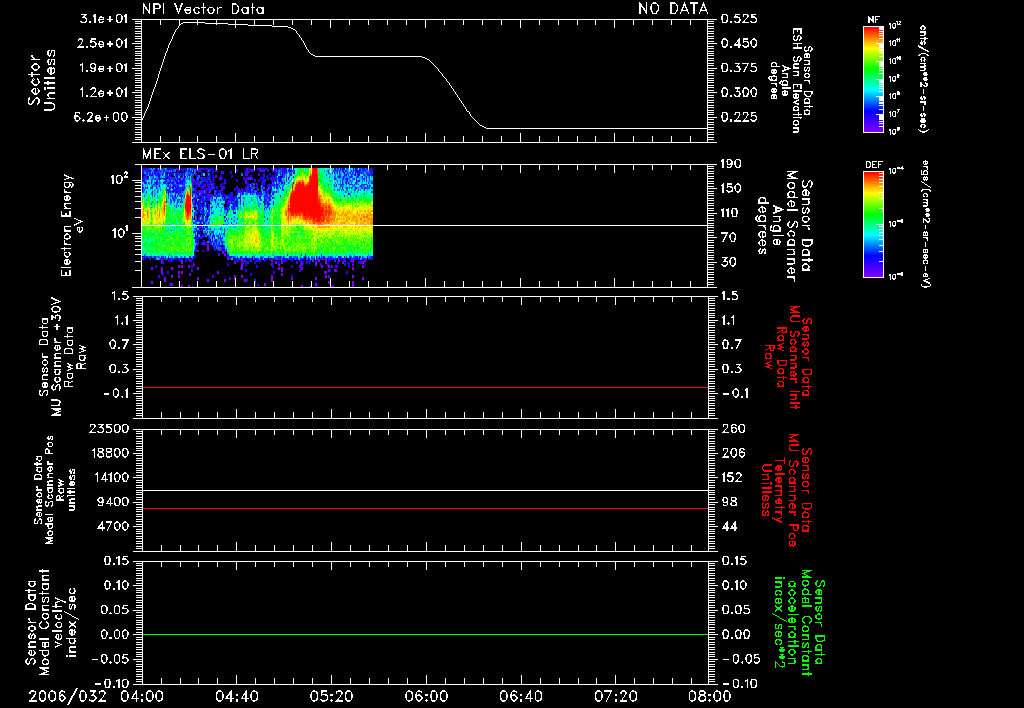The height and width of the screenshot is (708, 1024).
Task: Click the 0.450 sun elevation tick value
Action: click(739, 43)
